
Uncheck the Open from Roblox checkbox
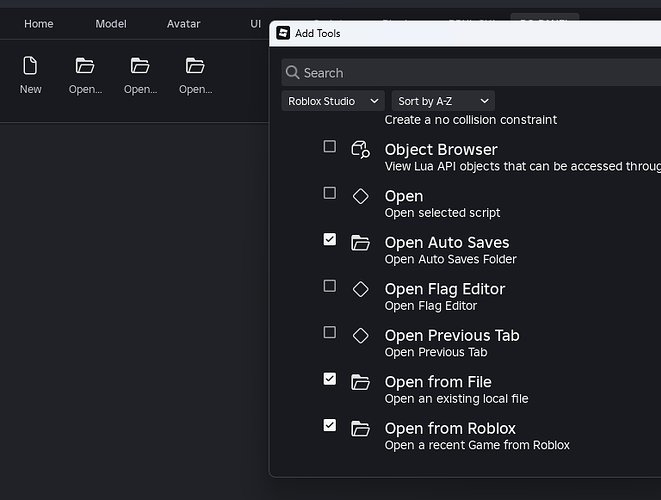(329, 425)
